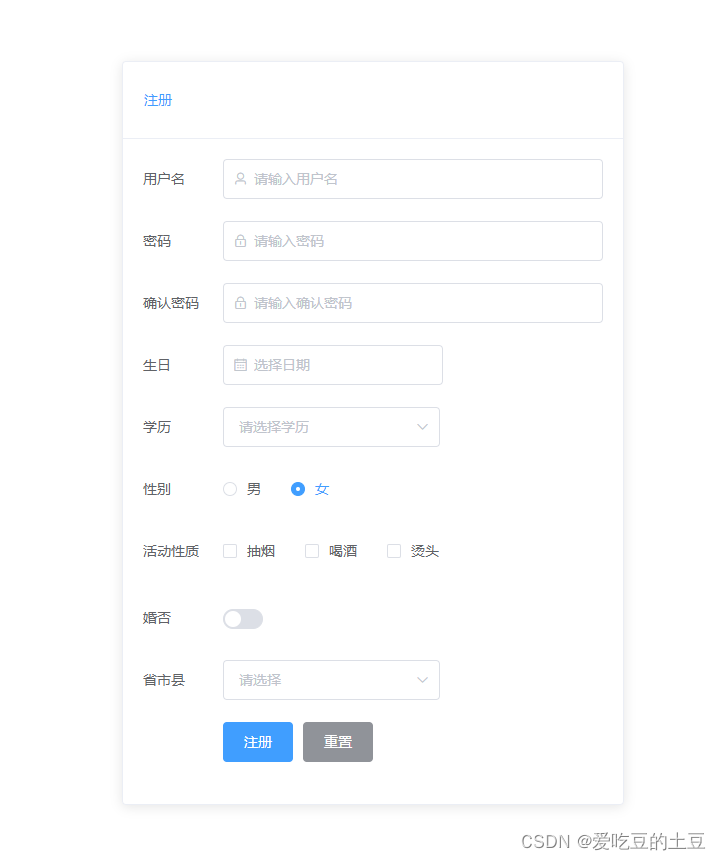
Task: Select the 女 radio button
Action: [298, 489]
